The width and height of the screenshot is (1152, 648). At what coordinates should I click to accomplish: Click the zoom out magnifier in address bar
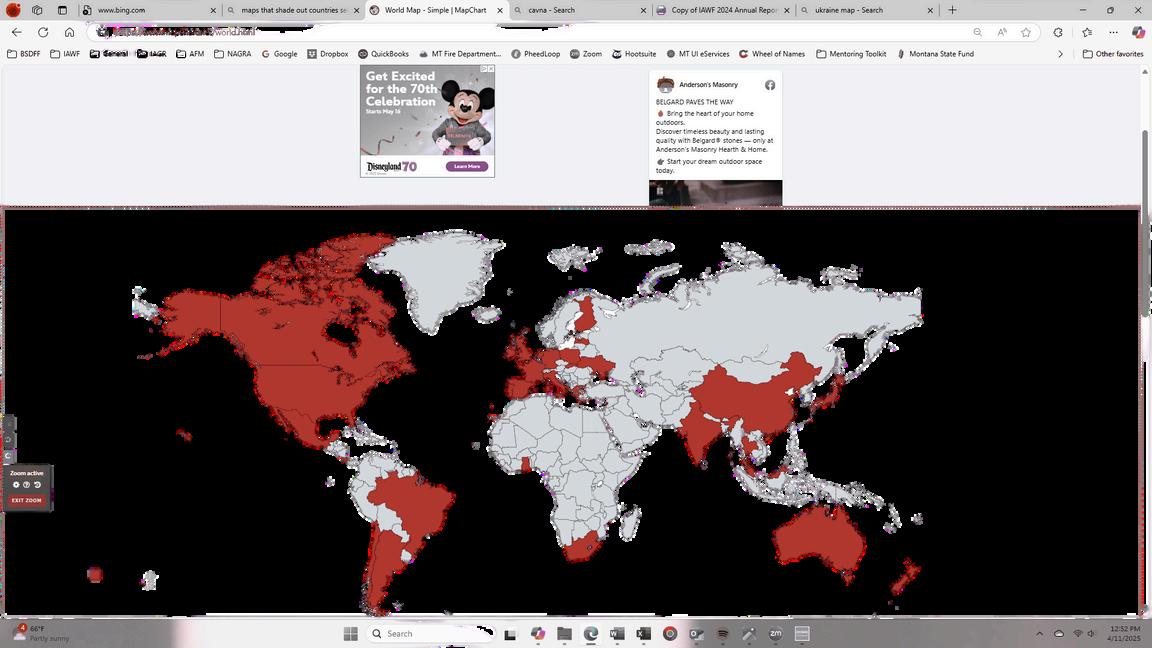[977, 32]
